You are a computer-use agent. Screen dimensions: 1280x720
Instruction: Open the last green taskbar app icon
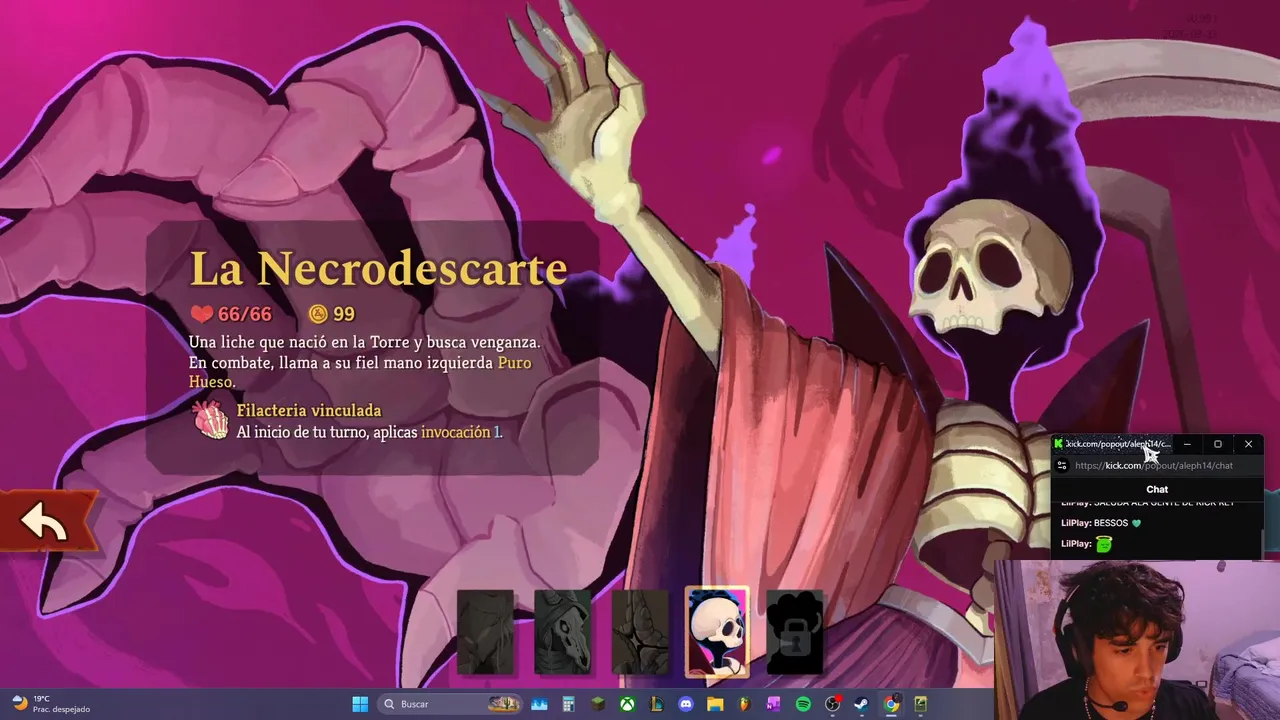pyautogui.click(x=920, y=704)
